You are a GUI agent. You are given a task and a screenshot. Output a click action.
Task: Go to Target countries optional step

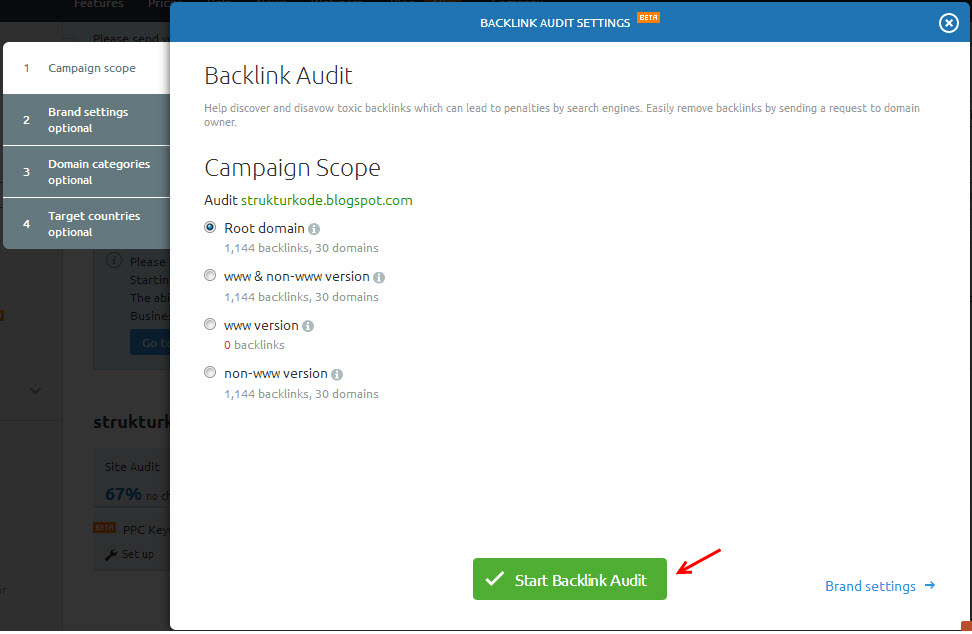[x=87, y=224]
